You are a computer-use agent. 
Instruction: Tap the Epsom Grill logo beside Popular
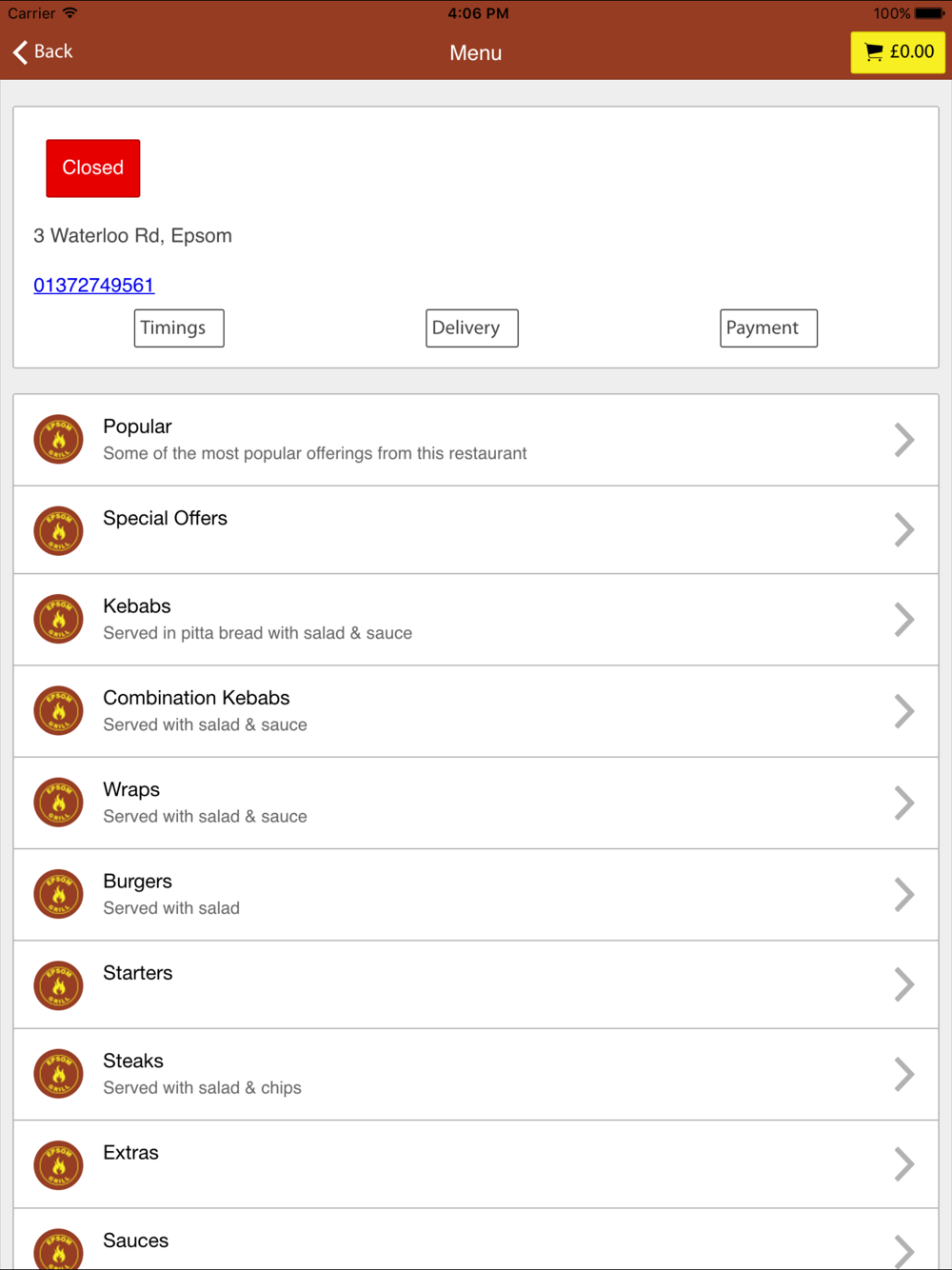click(58, 440)
